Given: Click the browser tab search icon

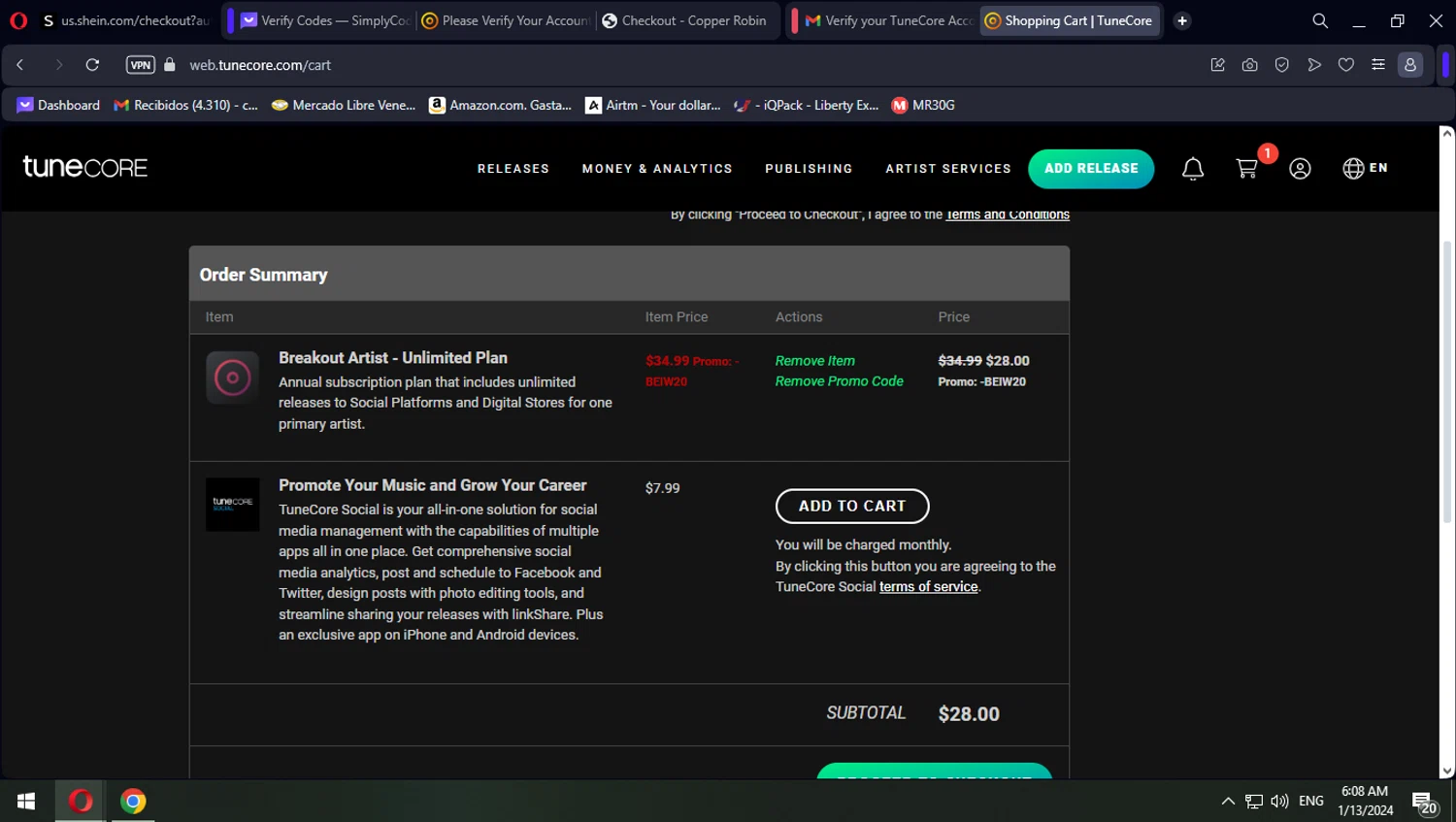Looking at the screenshot, I should pyautogui.click(x=1320, y=20).
